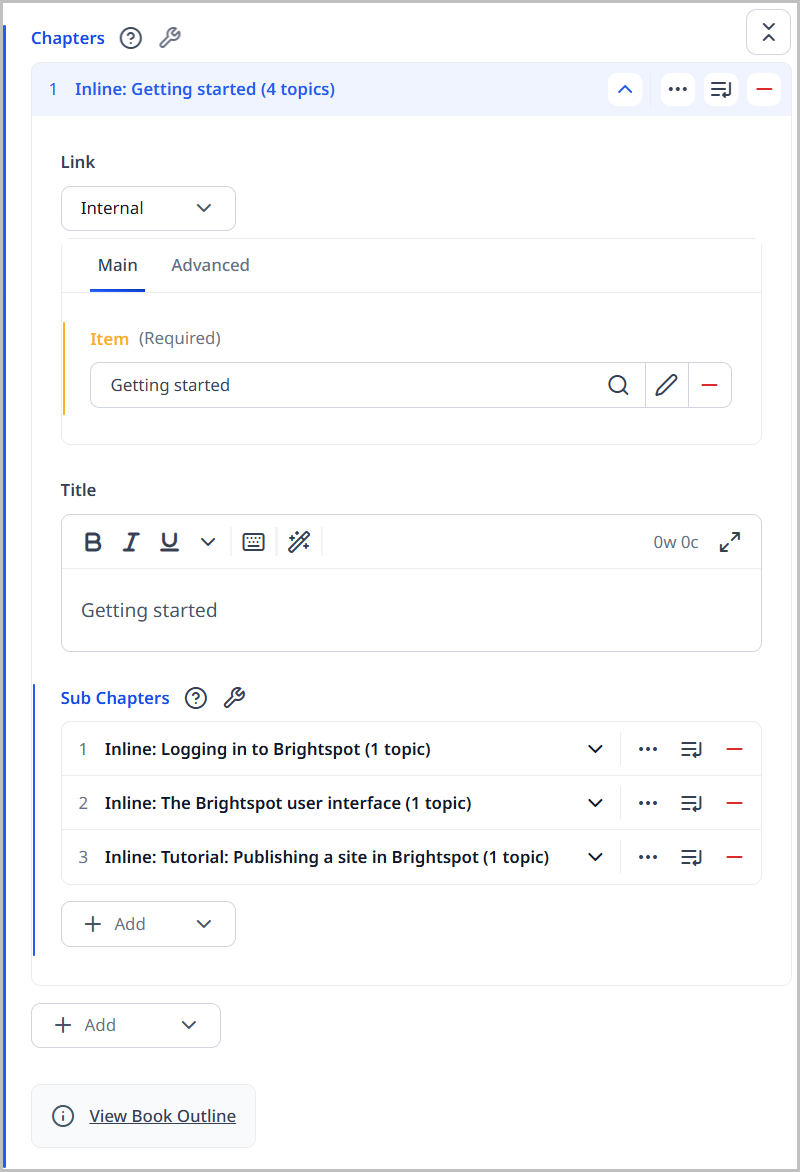
Task: Toggle italic formatting in Title editor
Action: (x=131, y=542)
